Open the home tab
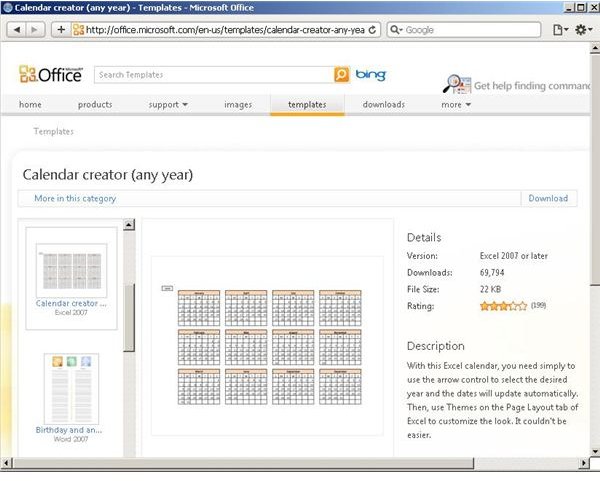 (x=30, y=104)
